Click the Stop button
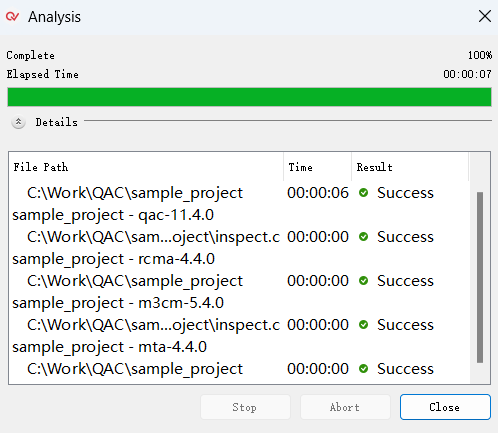The height and width of the screenshot is (433, 498). (x=245, y=407)
